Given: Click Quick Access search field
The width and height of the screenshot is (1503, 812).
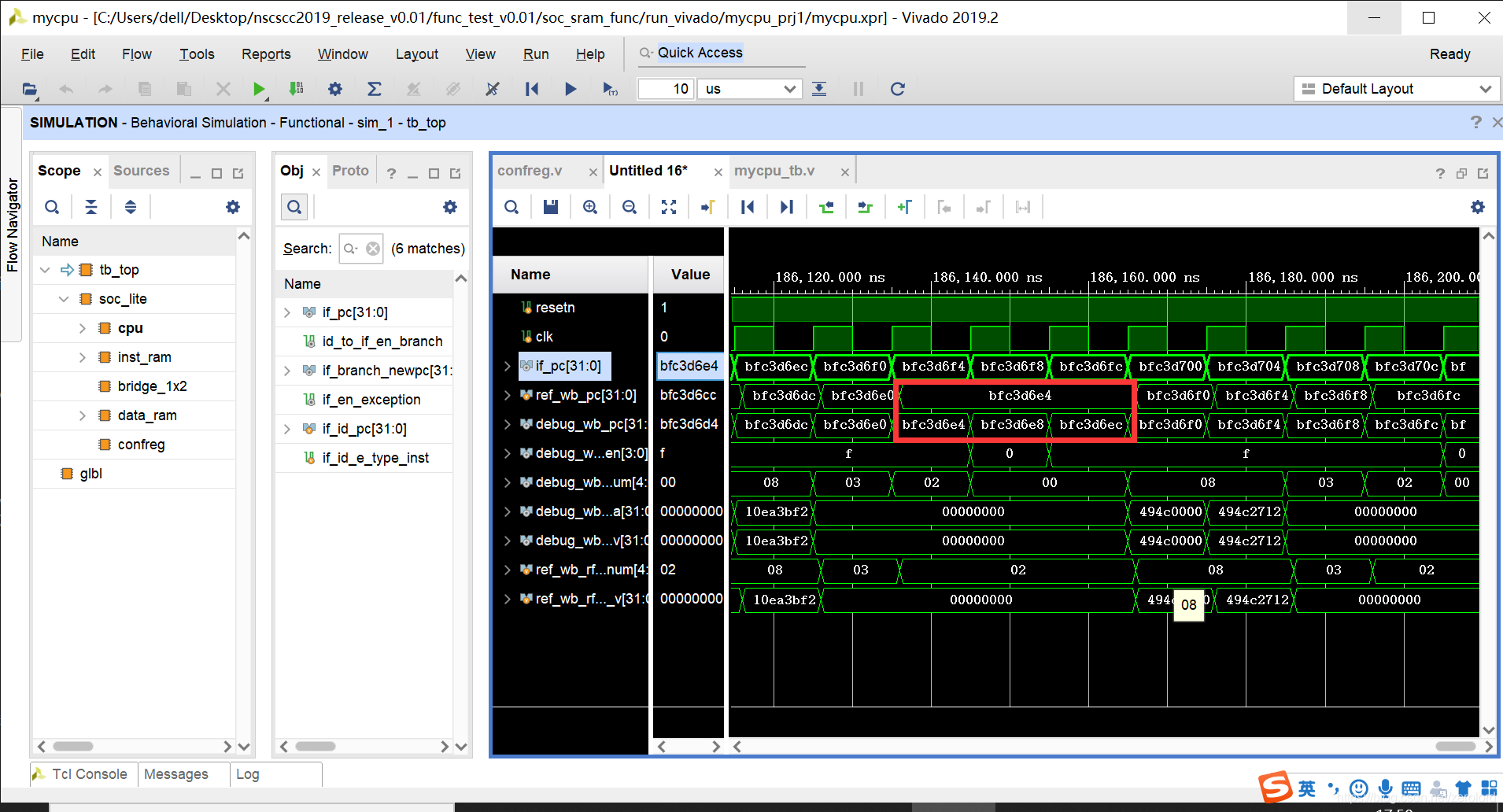Looking at the screenshot, I should (722, 53).
